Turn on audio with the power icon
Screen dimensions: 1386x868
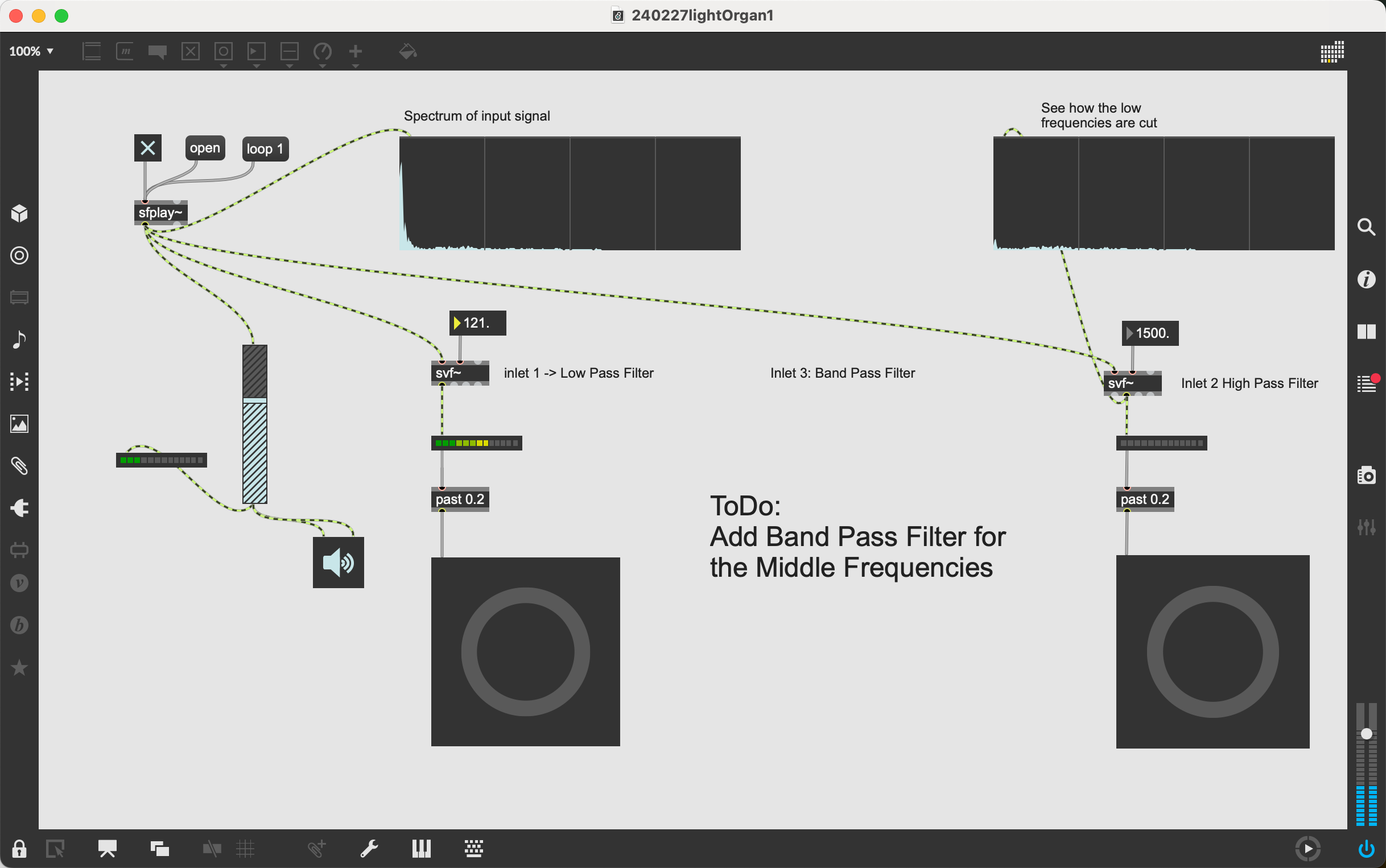pos(1366,849)
